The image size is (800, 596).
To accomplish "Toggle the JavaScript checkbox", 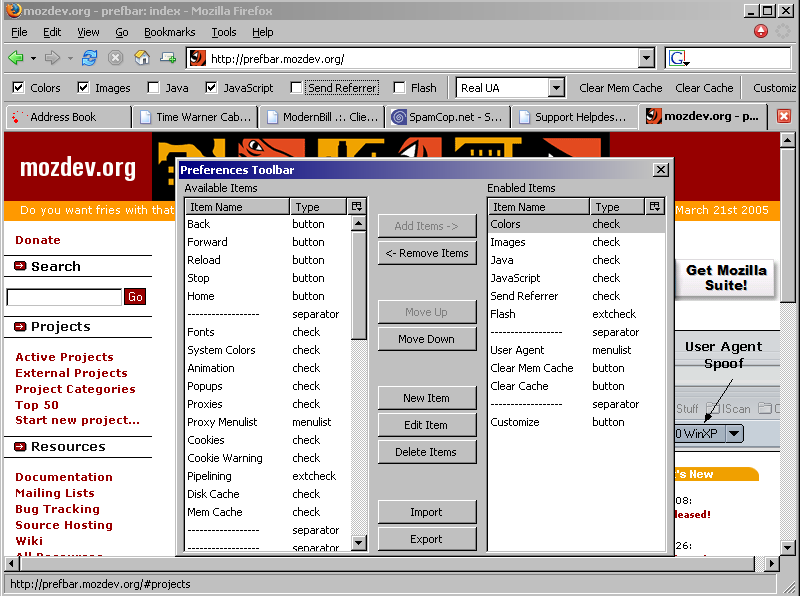I will click(211, 88).
